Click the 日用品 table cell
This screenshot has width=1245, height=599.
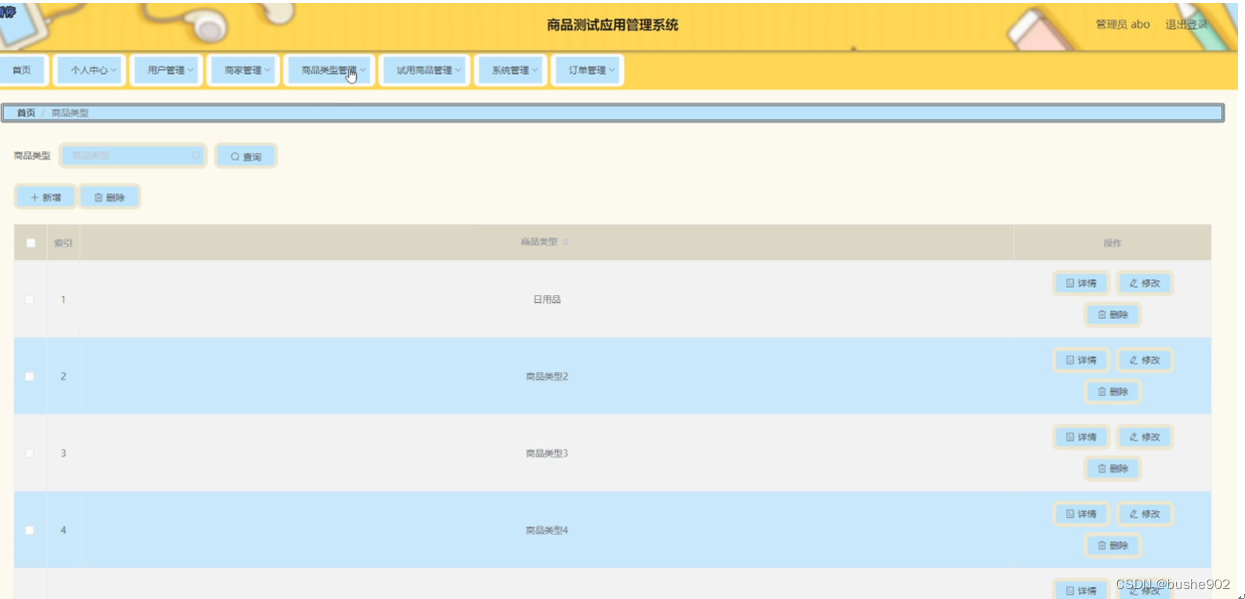click(546, 299)
